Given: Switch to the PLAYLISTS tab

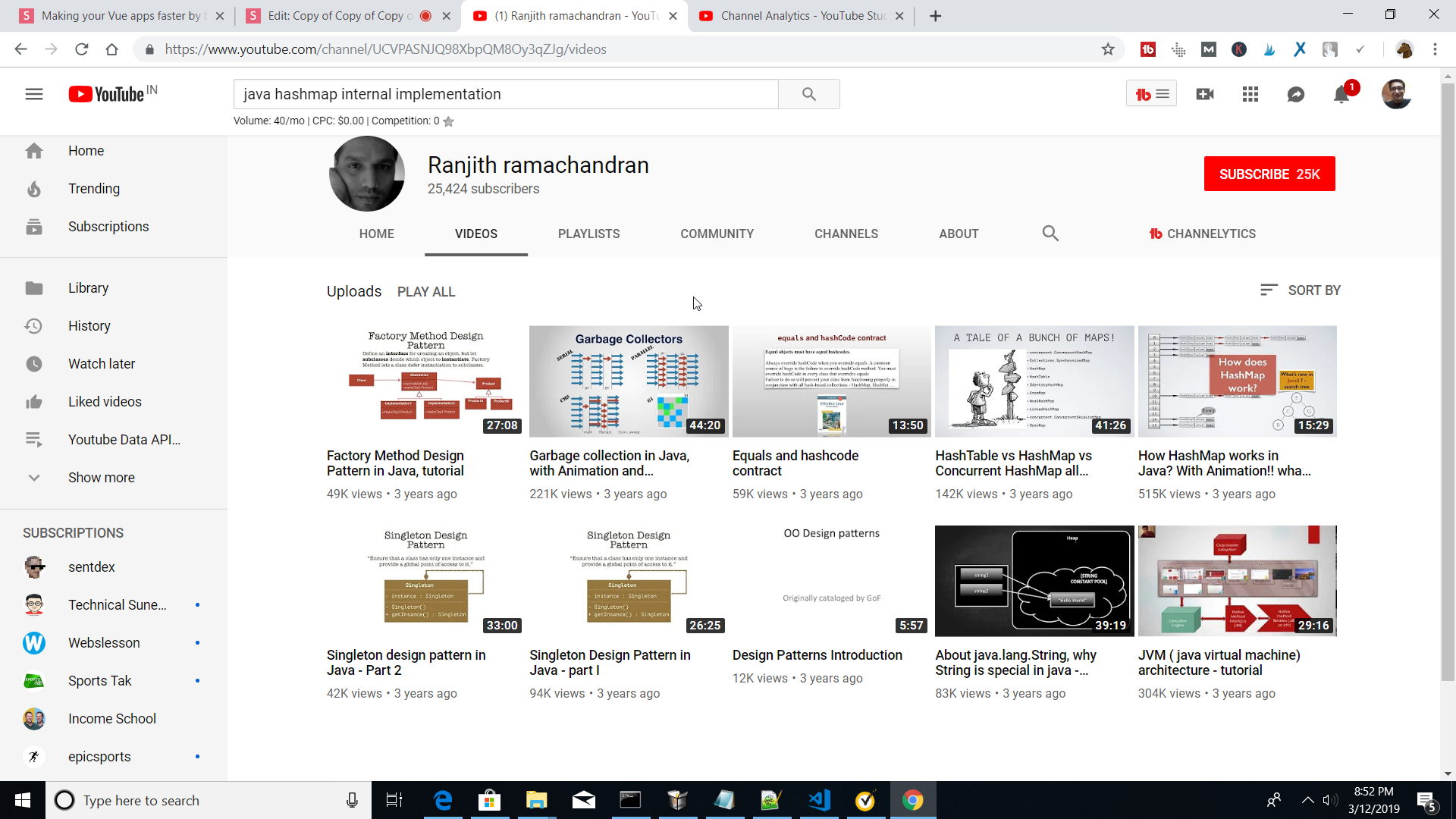Looking at the screenshot, I should point(588,234).
